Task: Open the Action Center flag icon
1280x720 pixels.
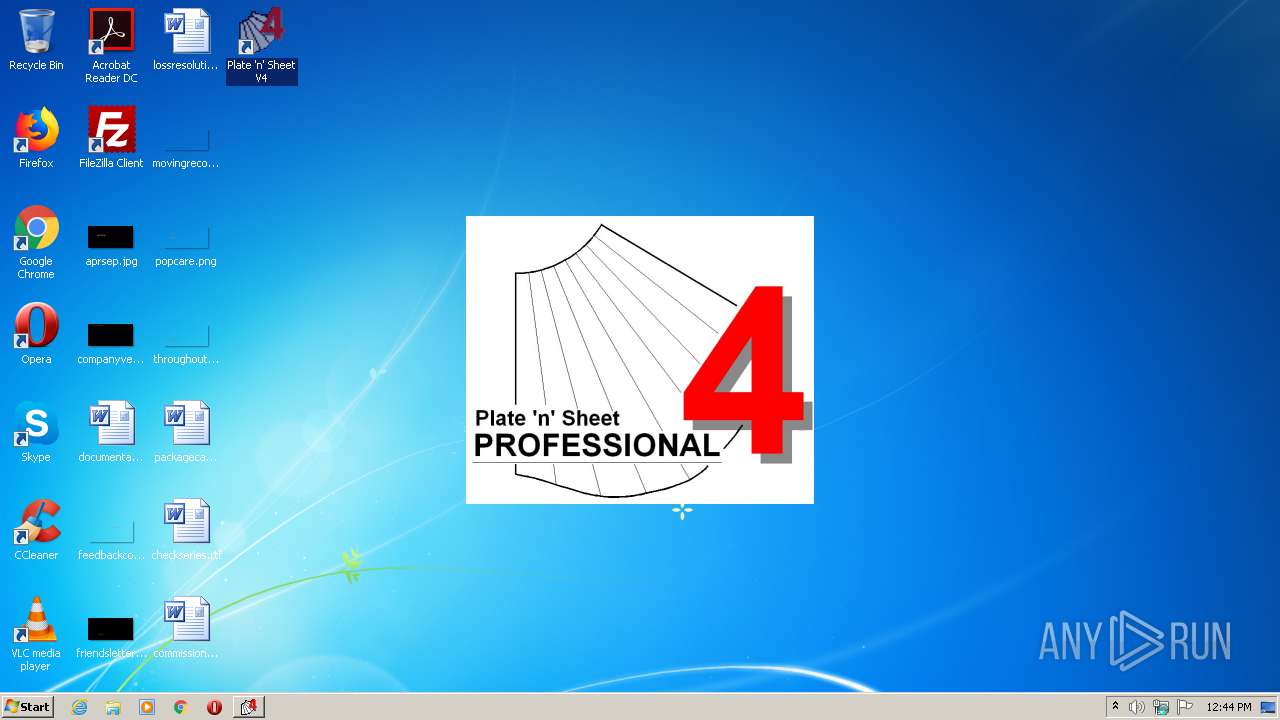Action: [1185, 707]
